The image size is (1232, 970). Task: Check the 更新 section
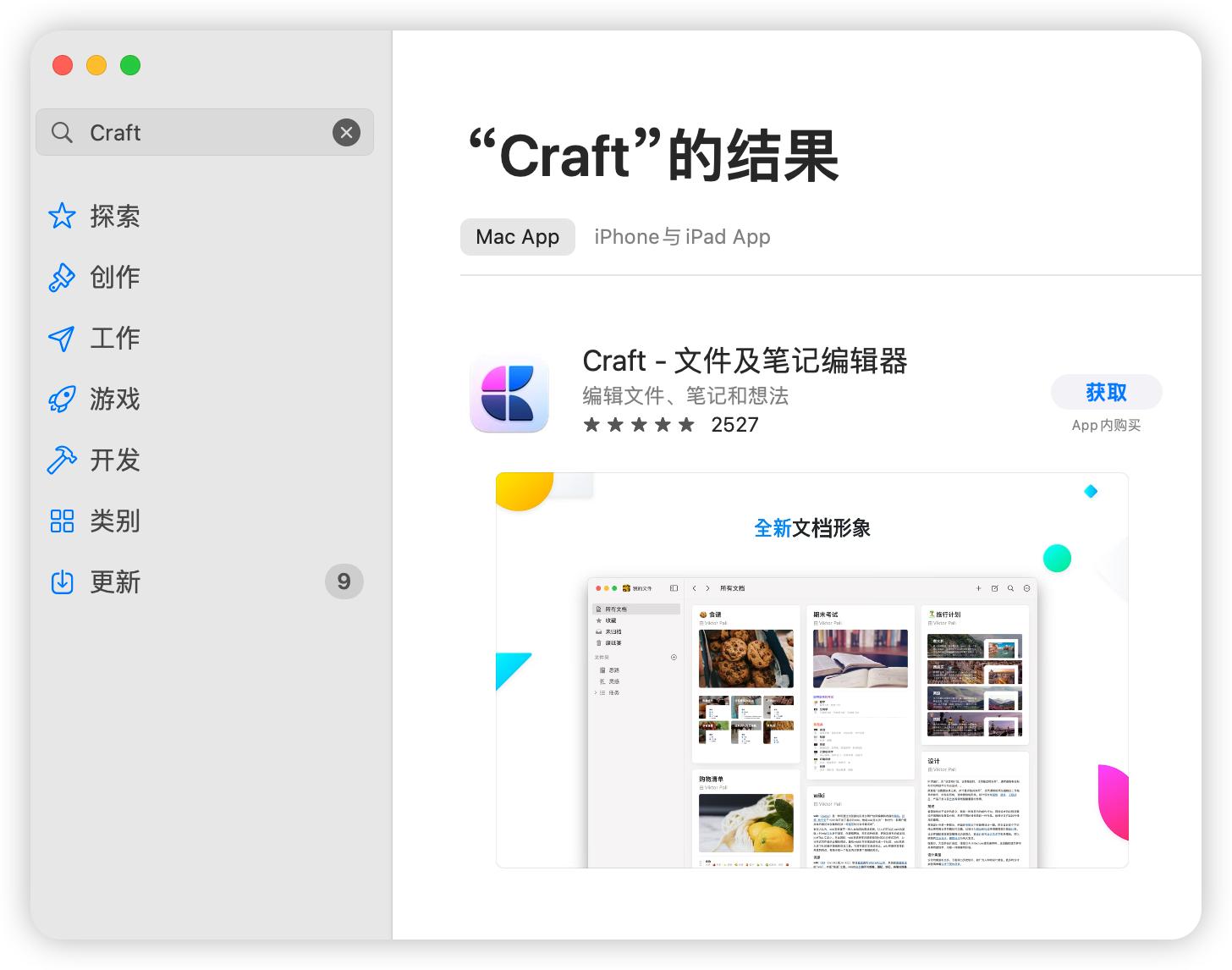(x=114, y=582)
